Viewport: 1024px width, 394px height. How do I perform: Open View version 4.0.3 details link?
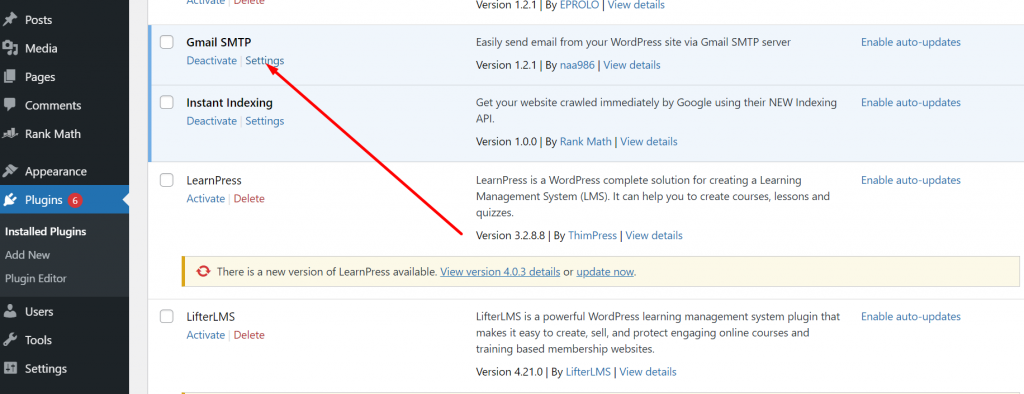(x=500, y=272)
